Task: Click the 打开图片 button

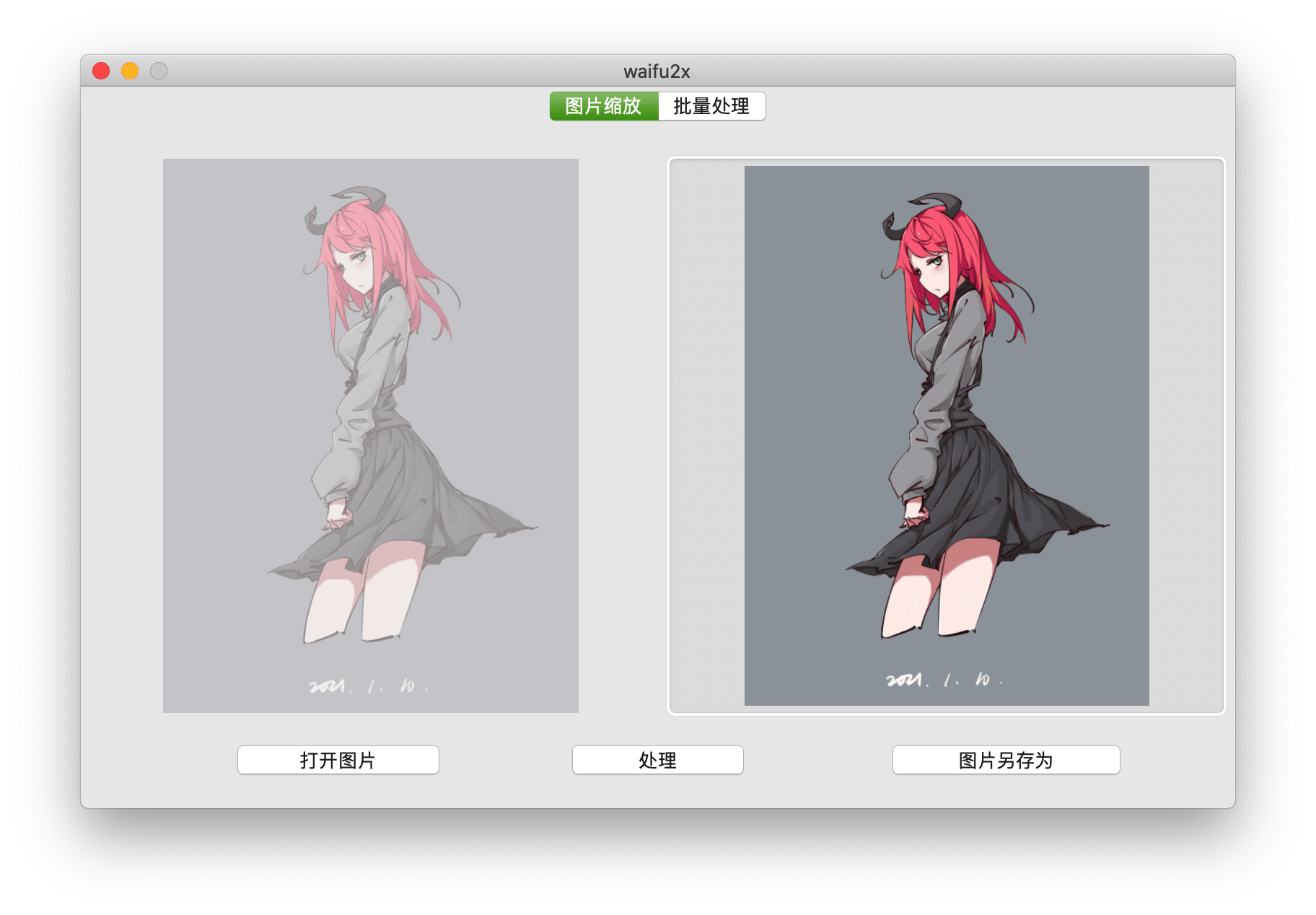Action: tap(338, 760)
